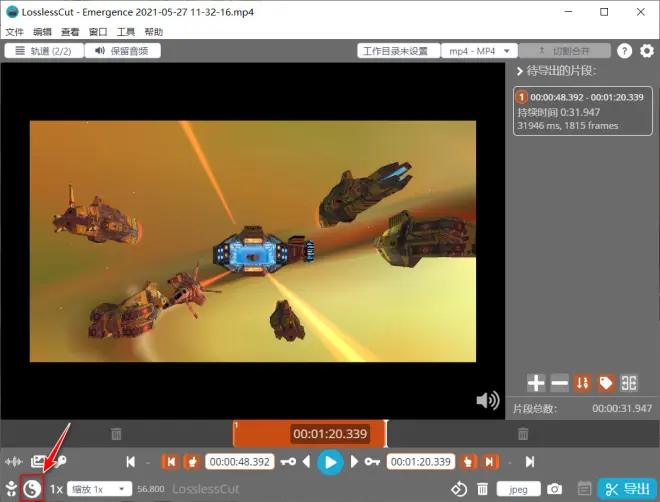Screen dimensions: 660x502
Task: Add a new segment with plus
Action: click(x=536, y=383)
